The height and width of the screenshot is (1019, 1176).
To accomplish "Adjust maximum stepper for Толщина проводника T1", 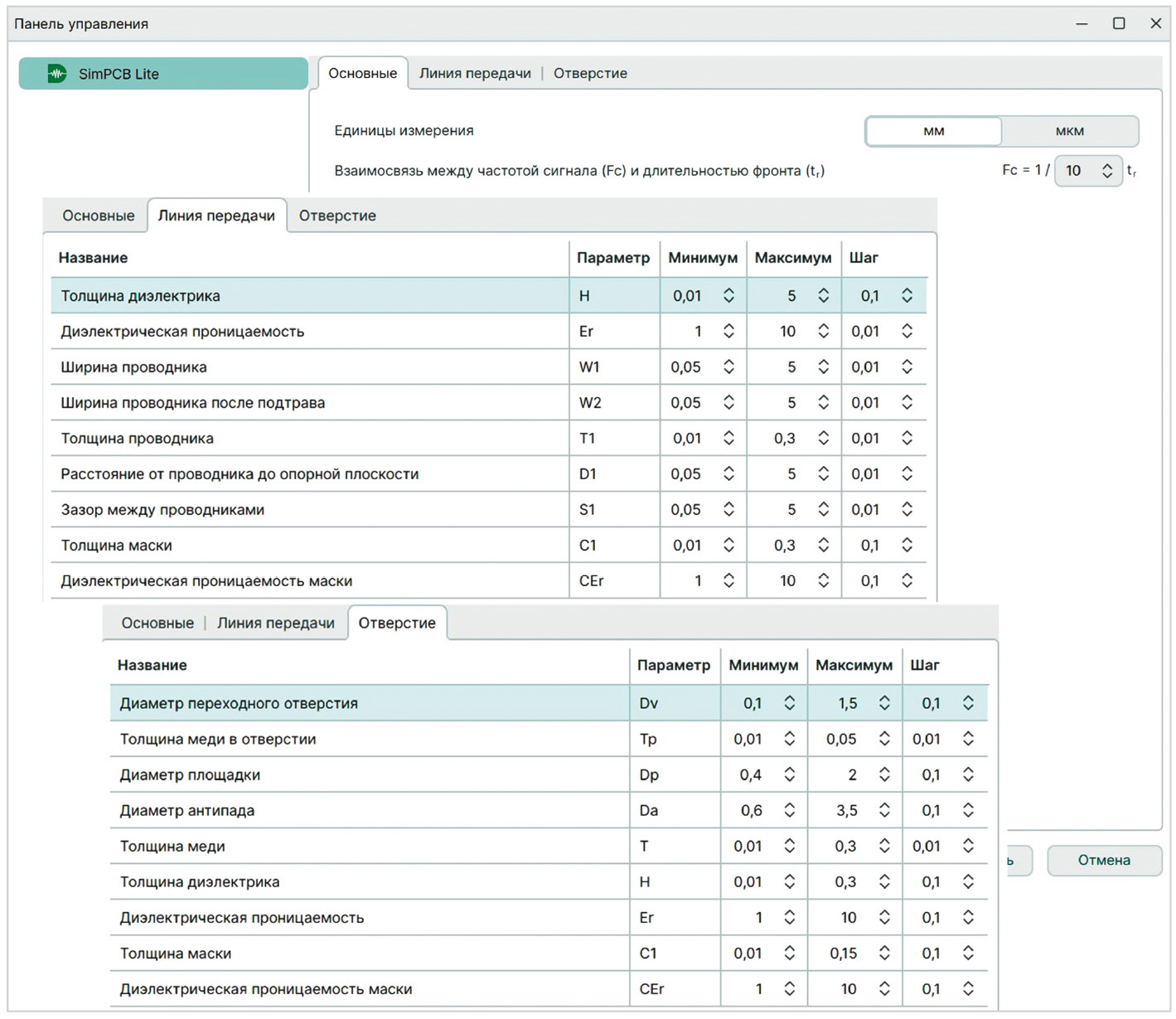I will coord(823,438).
